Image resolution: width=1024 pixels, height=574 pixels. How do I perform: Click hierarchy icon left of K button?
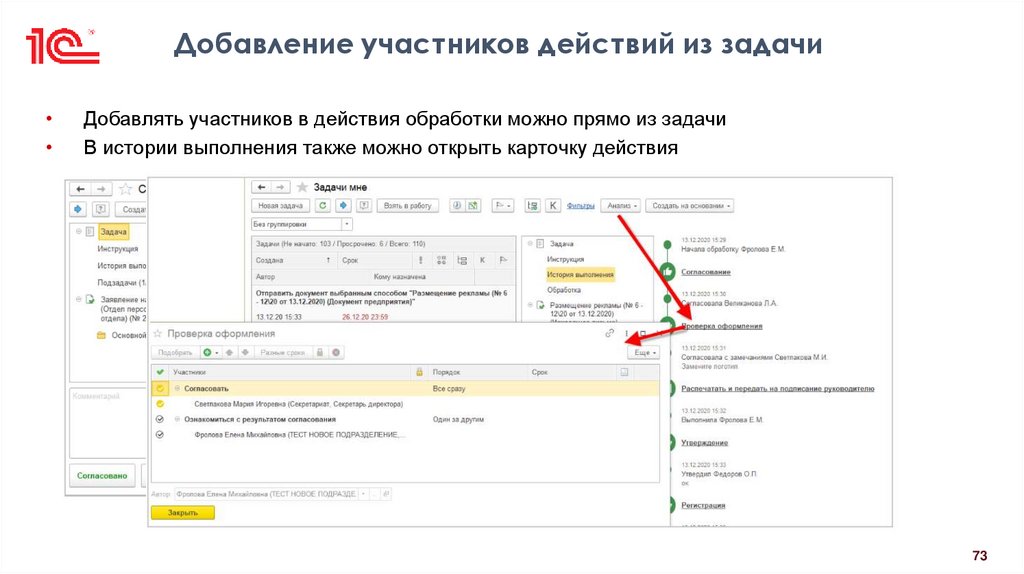coord(532,206)
